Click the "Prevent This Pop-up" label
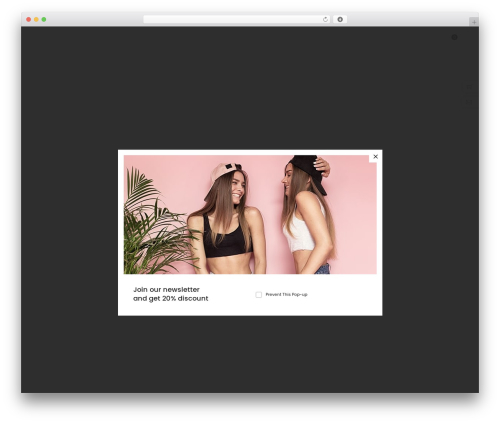500x423 pixels. [286, 295]
